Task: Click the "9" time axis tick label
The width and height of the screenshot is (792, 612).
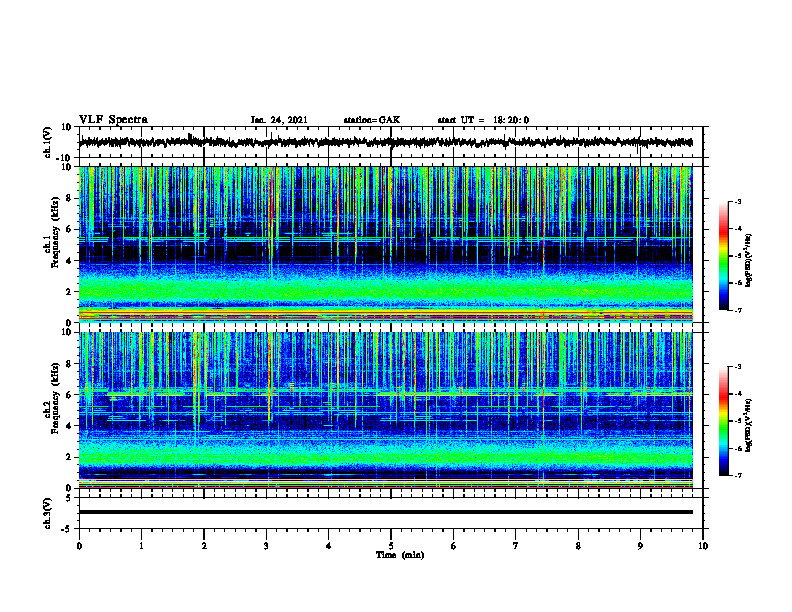Action: point(640,546)
